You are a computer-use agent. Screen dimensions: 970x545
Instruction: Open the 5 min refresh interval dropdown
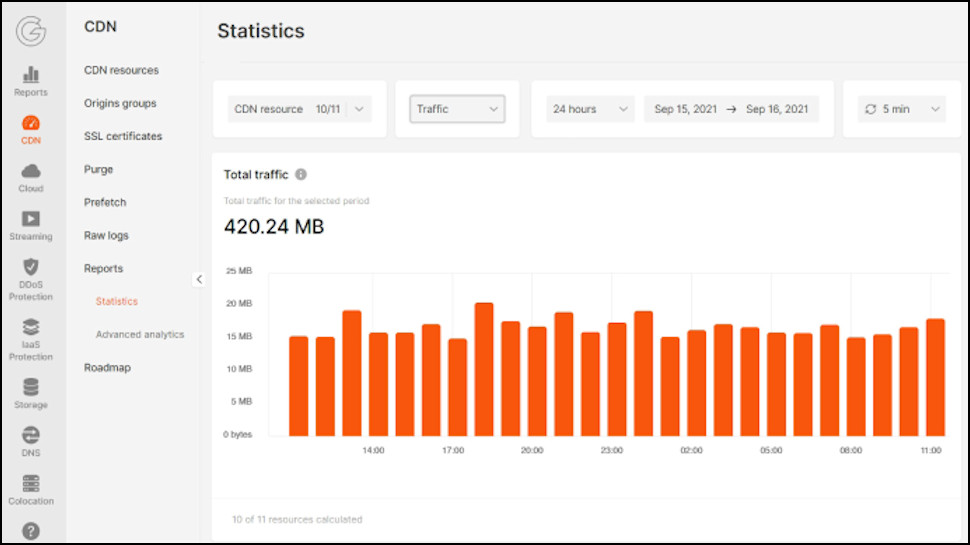[901, 109]
